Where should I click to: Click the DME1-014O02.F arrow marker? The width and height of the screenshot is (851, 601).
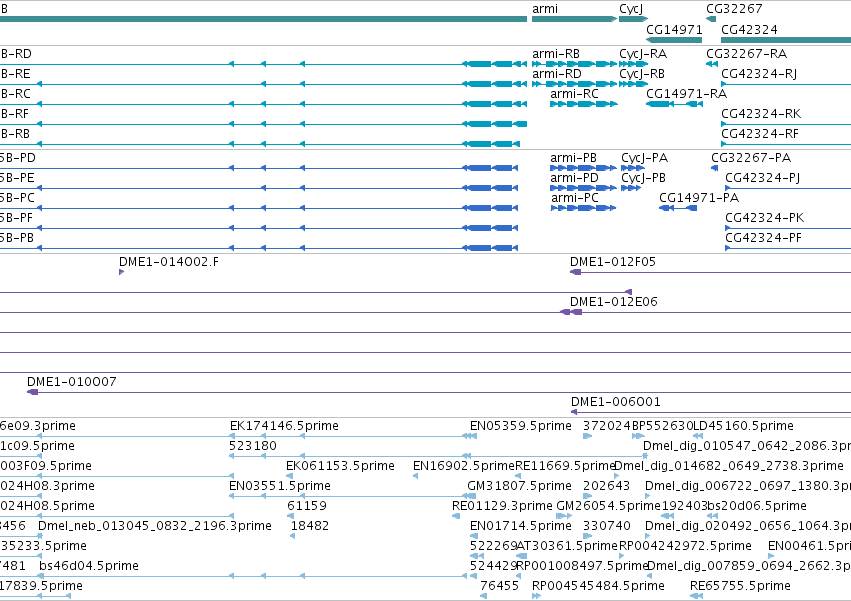point(122,272)
